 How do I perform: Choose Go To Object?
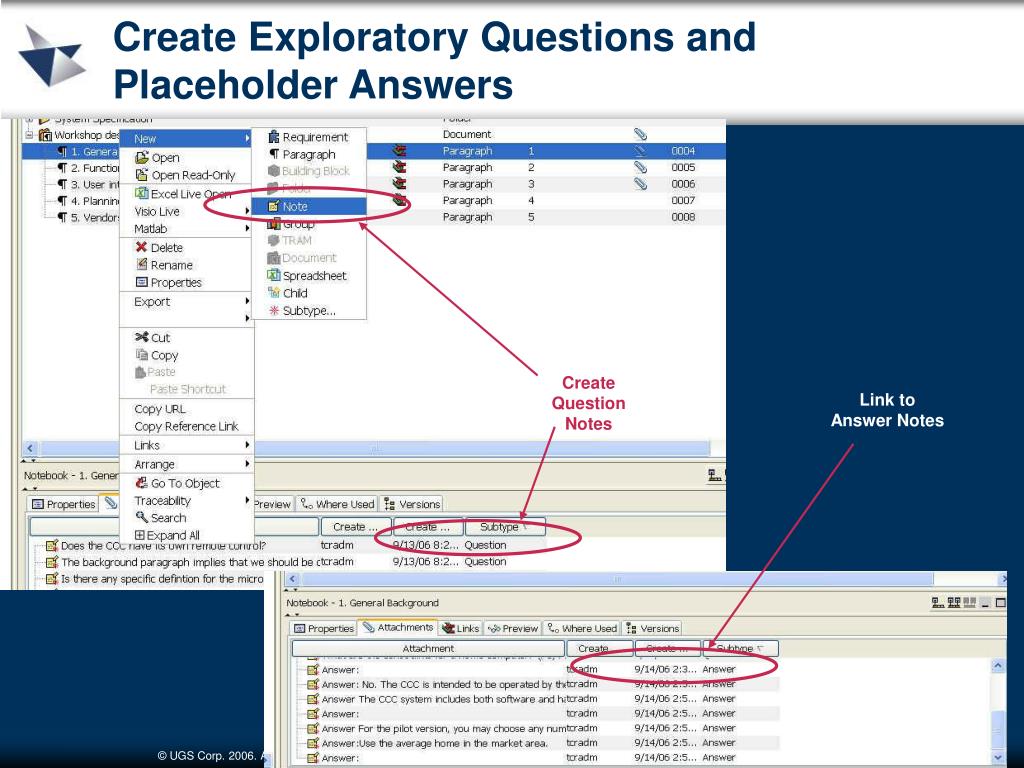187,483
